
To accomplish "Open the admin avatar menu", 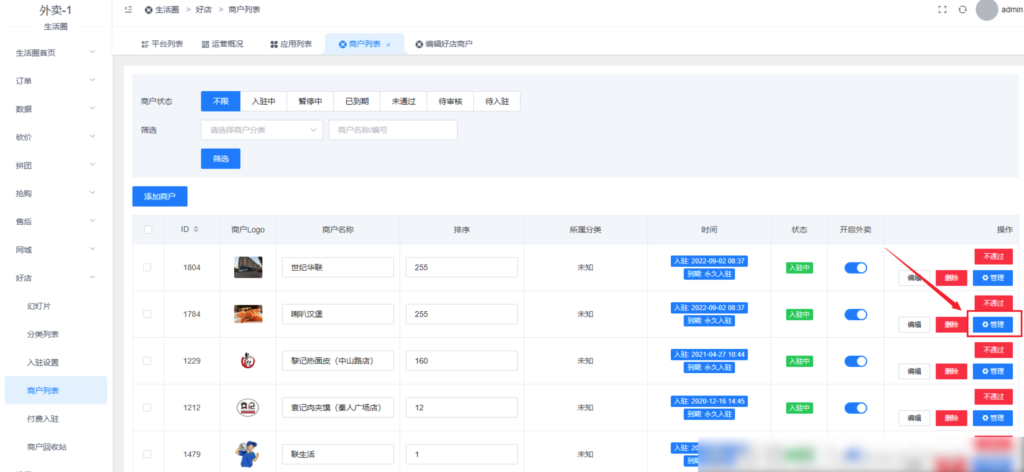I will coord(987,10).
